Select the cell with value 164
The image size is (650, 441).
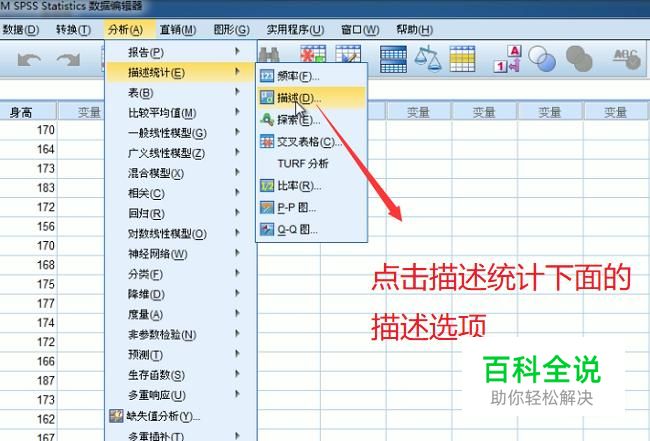pyautogui.click(x=28, y=150)
